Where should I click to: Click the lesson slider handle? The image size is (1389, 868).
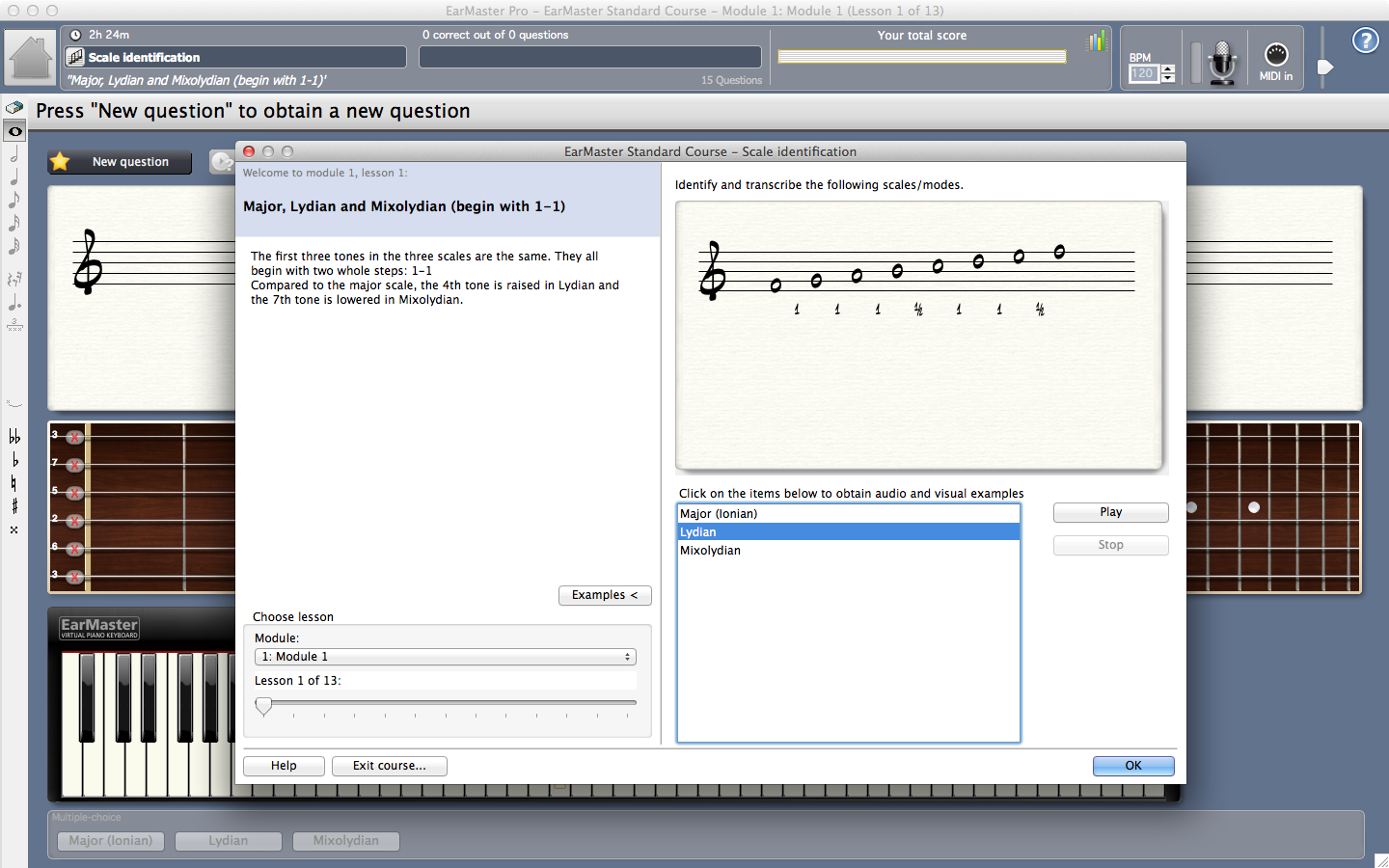pyautogui.click(x=263, y=706)
